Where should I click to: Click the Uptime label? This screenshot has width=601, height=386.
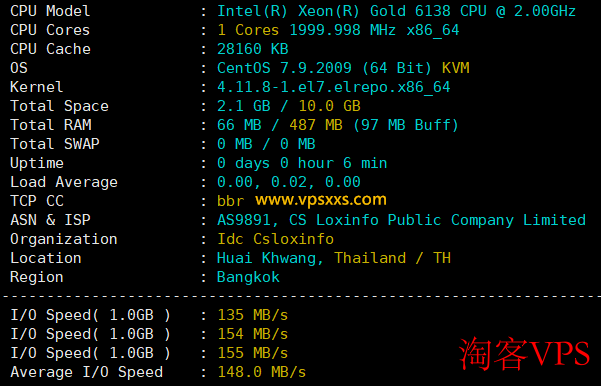[37, 163]
